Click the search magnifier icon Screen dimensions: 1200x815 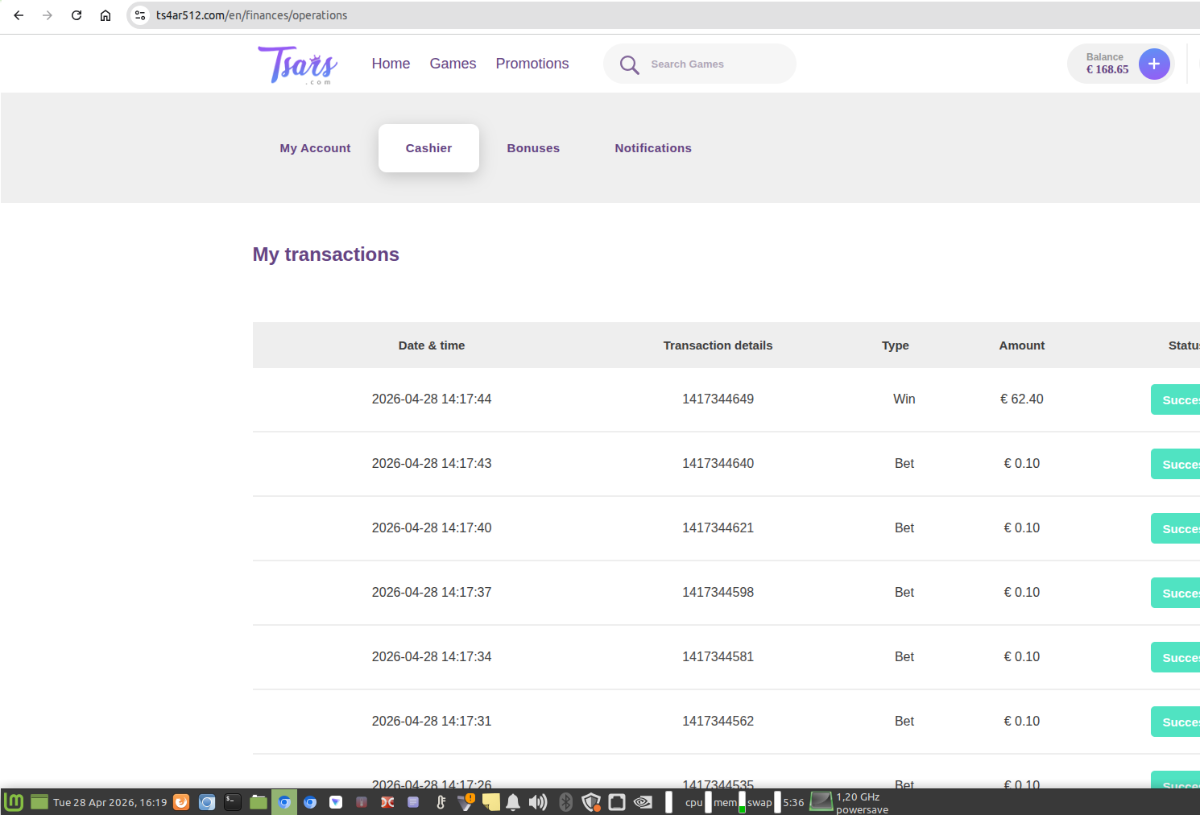tap(629, 65)
